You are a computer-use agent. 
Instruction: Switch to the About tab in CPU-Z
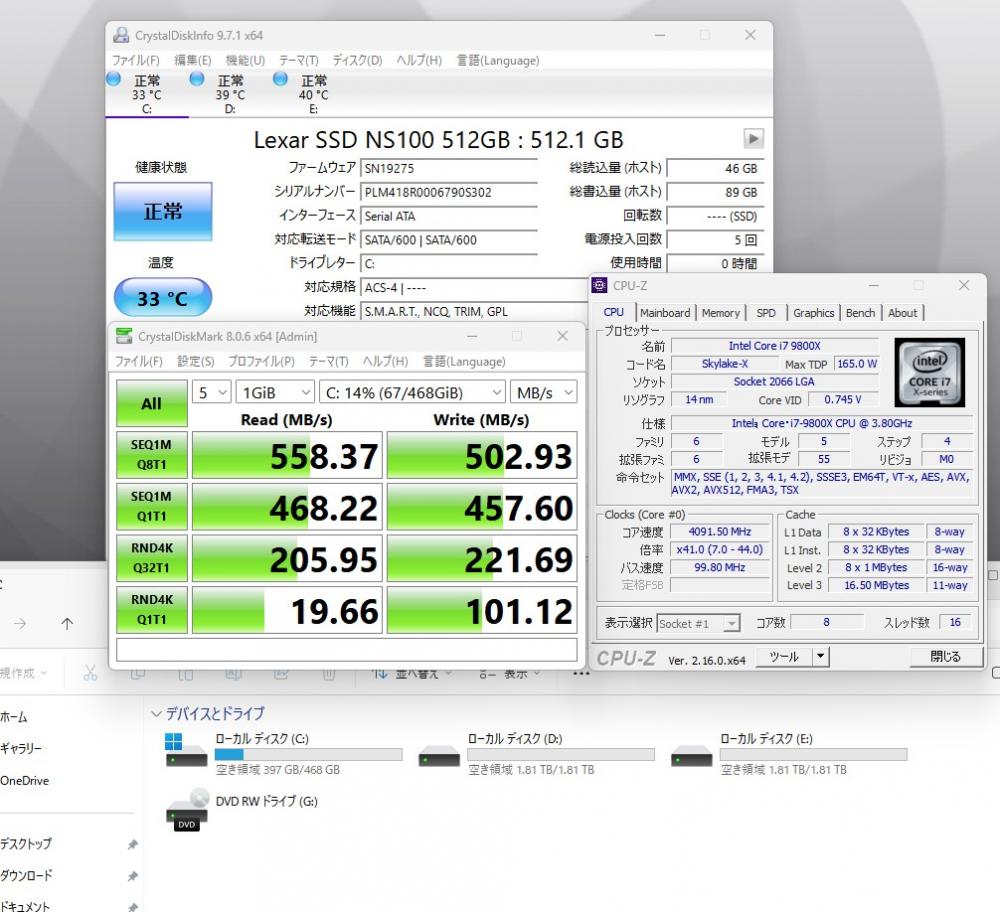pos(902,313)
